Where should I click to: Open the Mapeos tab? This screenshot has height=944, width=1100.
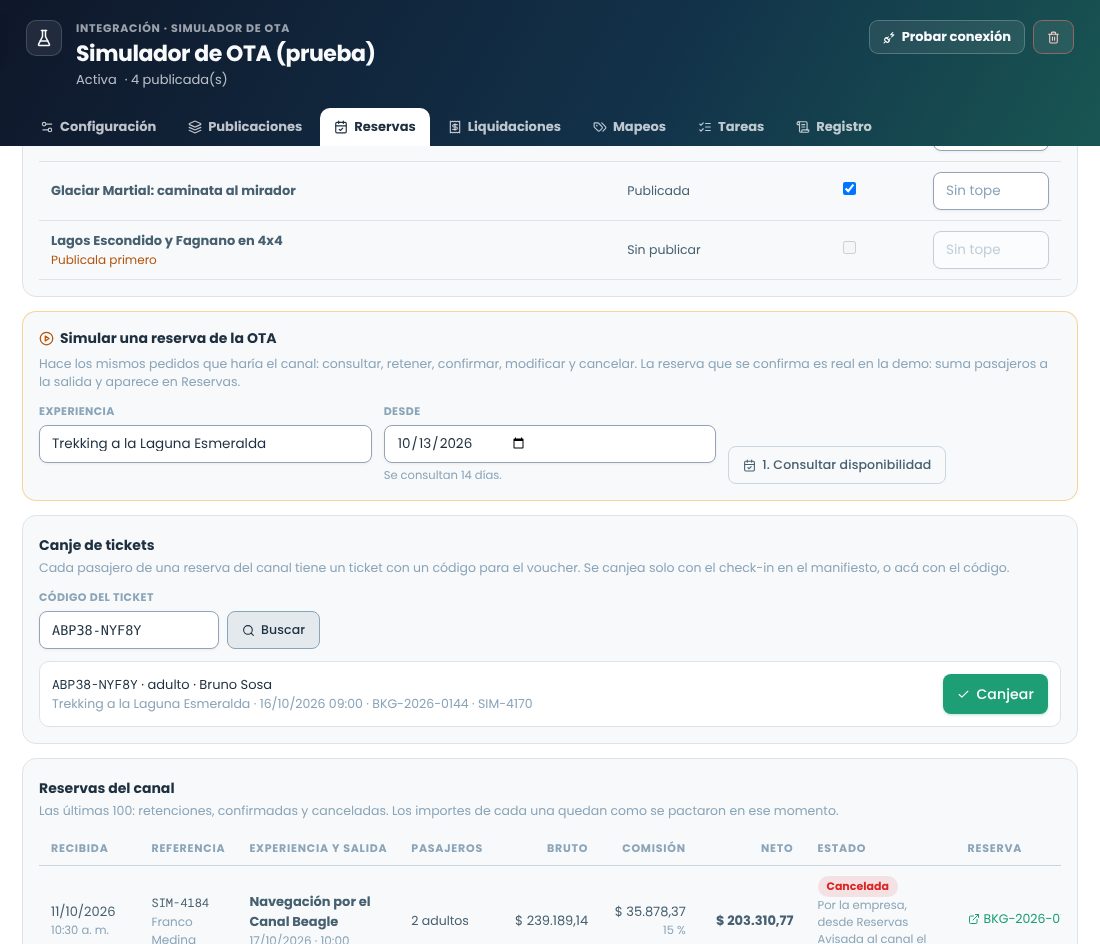tap(629, 127)
